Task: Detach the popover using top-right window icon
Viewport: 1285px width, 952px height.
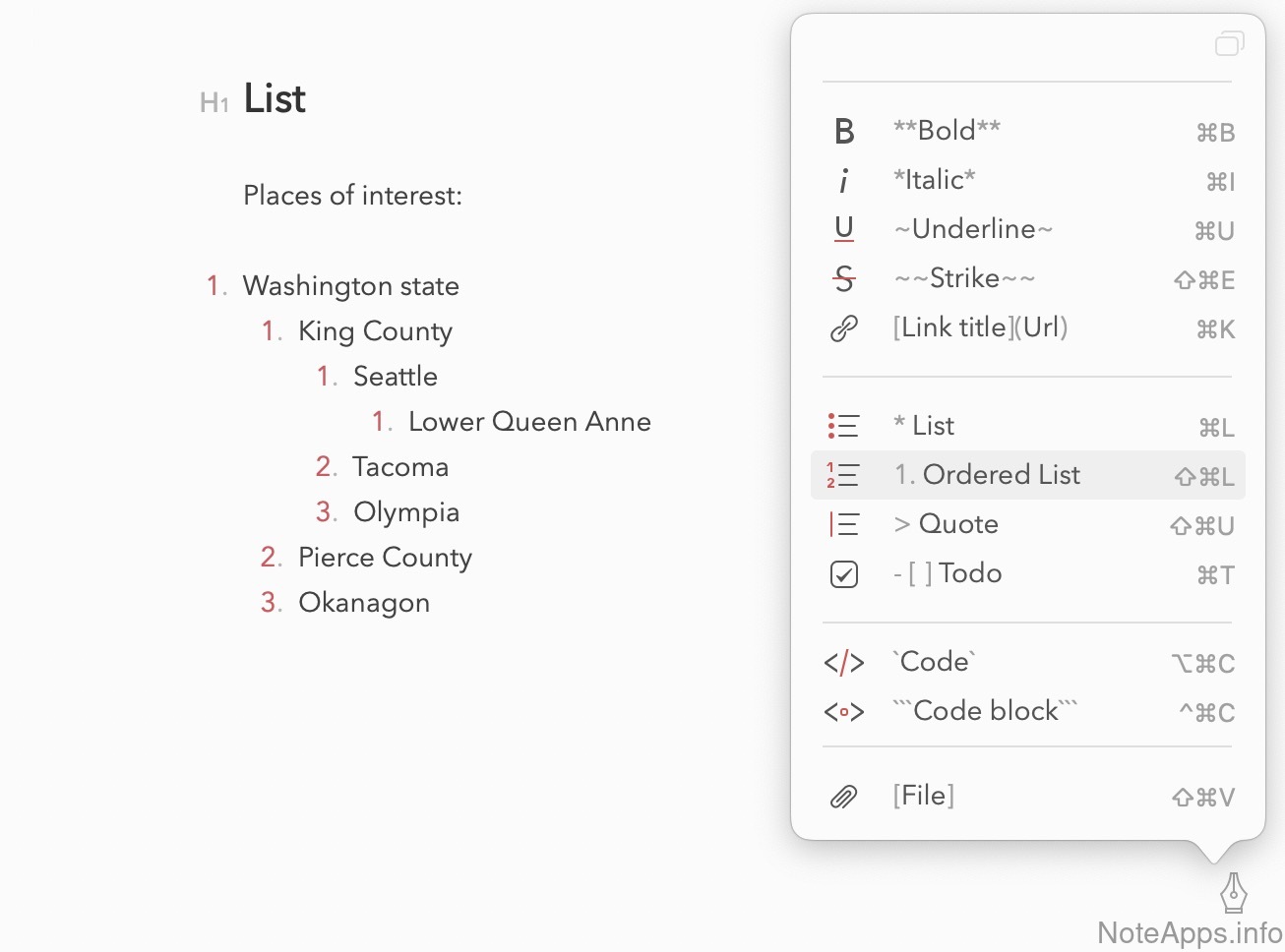Action: [1229, 44]
